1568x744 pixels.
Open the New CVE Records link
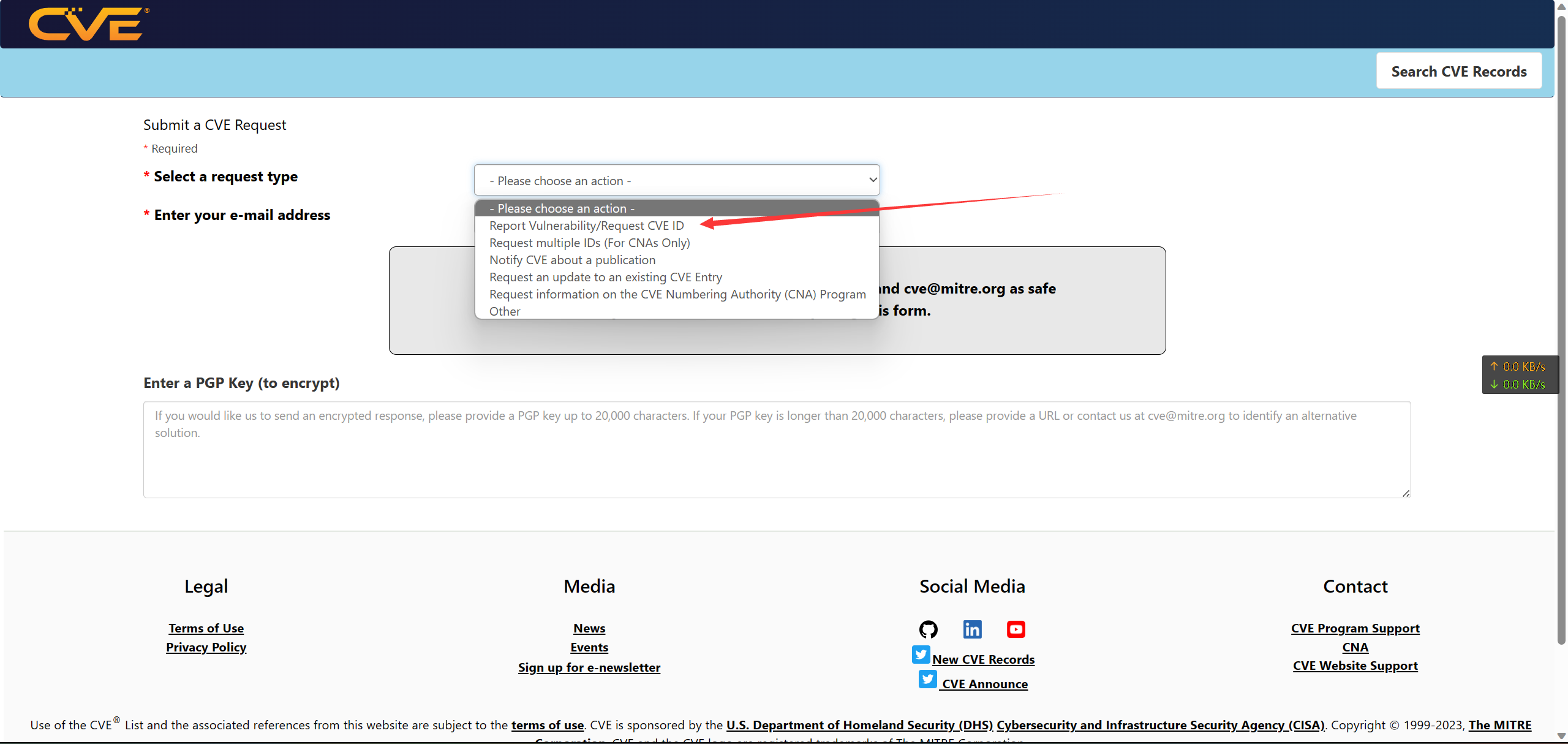[x=983, y=659]
